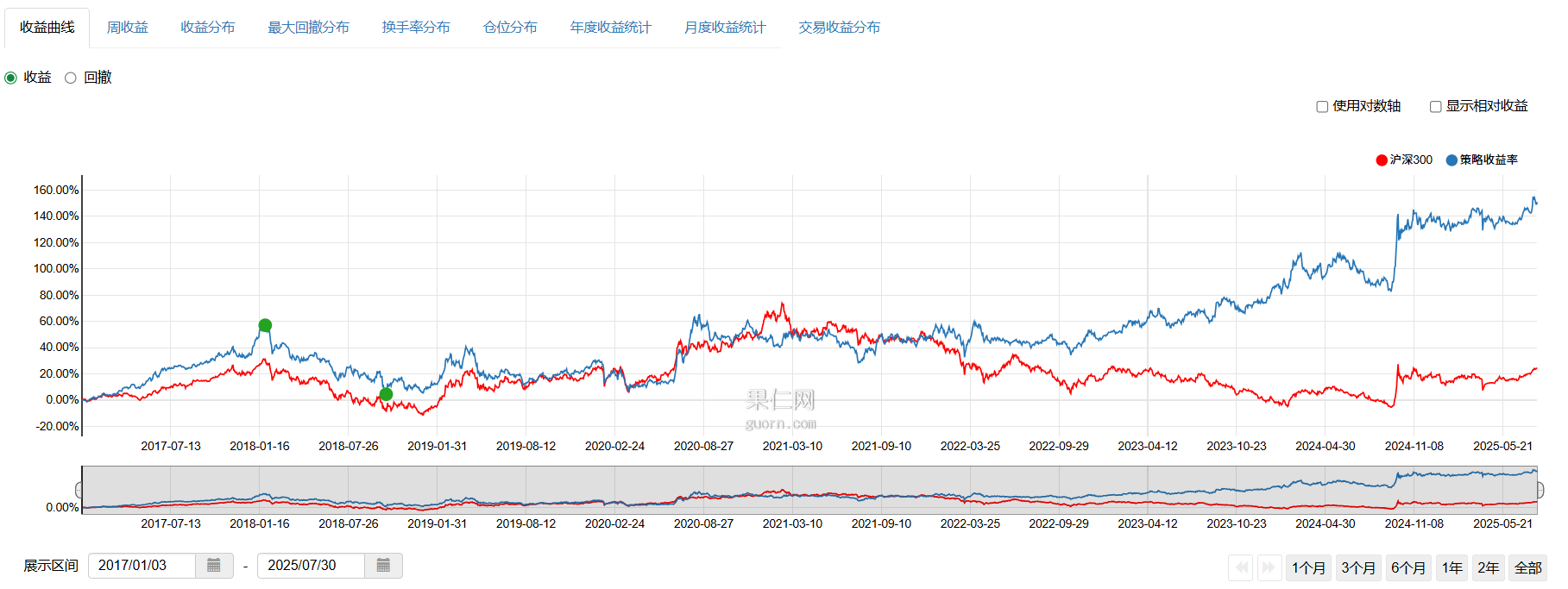Show 全部 date range
The height and width of the screenshot is (589, 1568).
[x=1527, y=567]
